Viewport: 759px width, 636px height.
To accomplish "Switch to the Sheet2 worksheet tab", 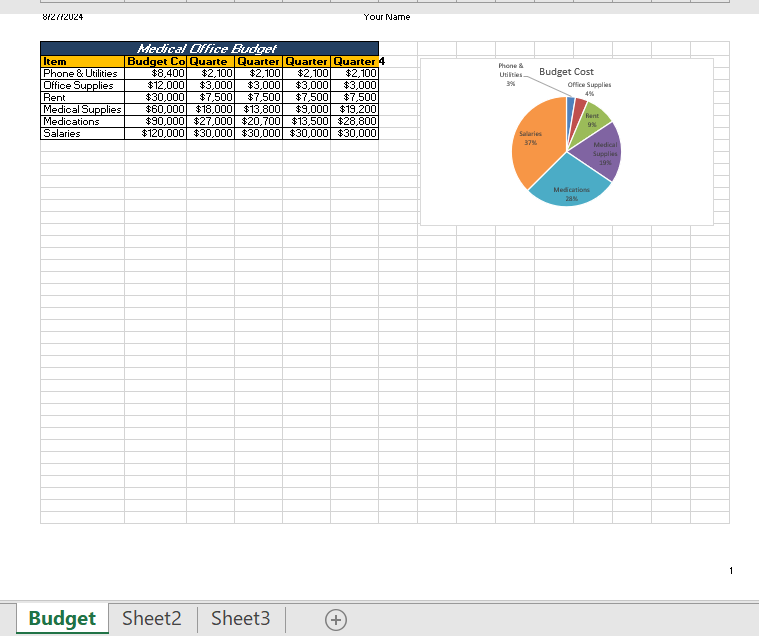I will point(152,618).
